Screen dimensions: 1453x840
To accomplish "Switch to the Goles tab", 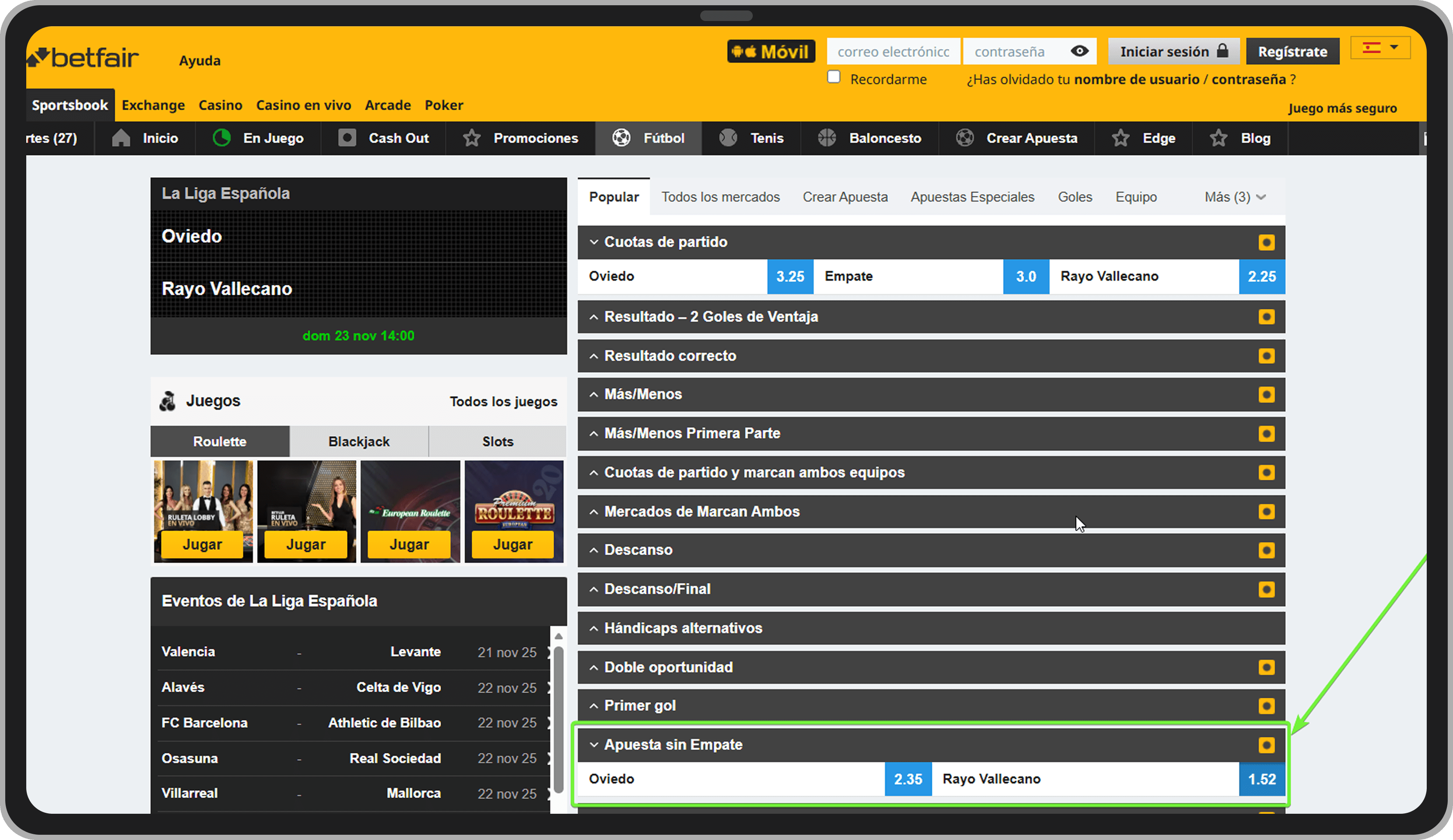I will (x=1075, y=197).
